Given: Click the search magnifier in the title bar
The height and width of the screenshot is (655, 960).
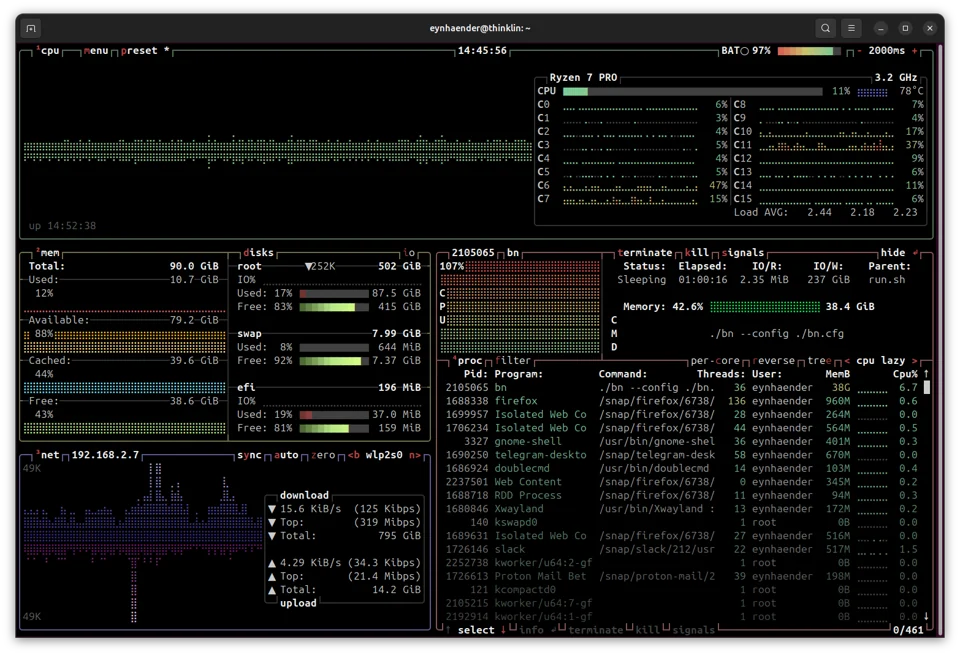Looking at the screenshot, I should click(825, 28).
